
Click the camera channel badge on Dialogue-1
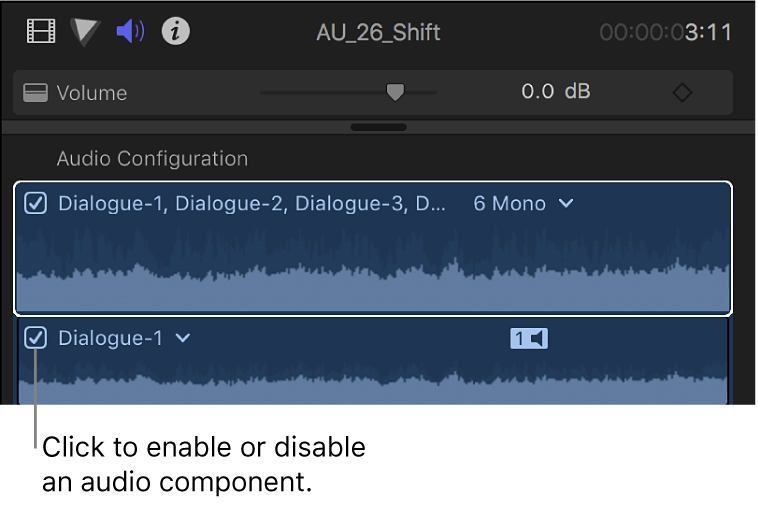click(x=529, y=339)
